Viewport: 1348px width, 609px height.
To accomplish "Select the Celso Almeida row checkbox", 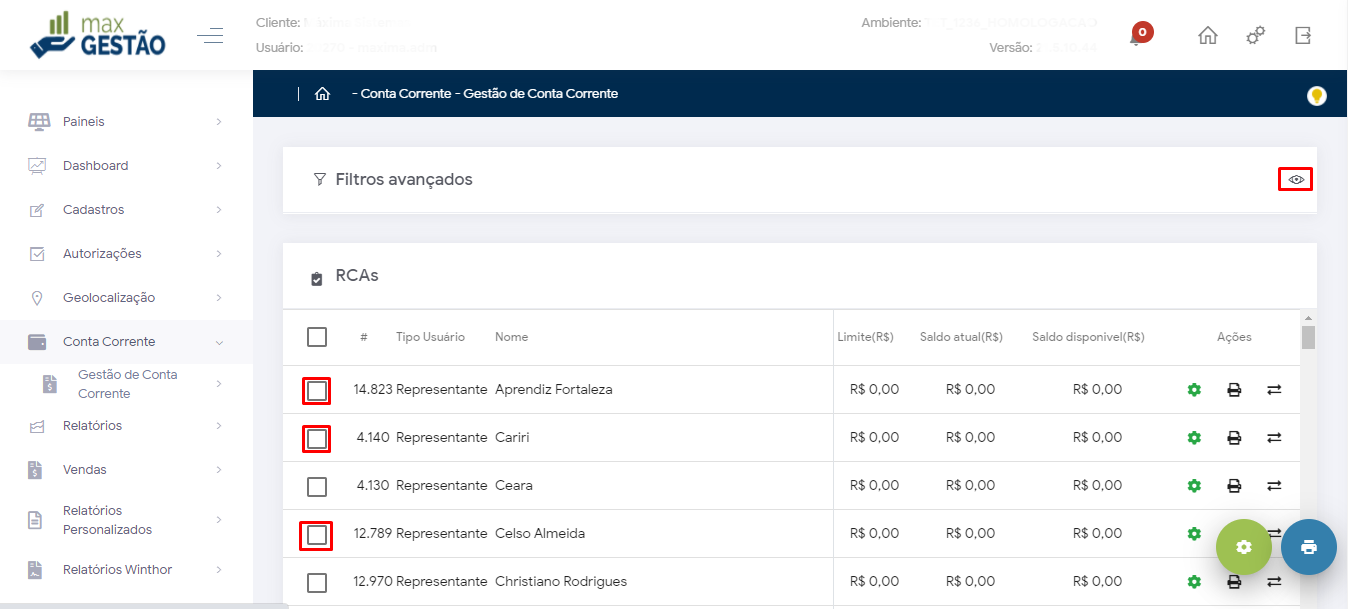I will point(317,535).
